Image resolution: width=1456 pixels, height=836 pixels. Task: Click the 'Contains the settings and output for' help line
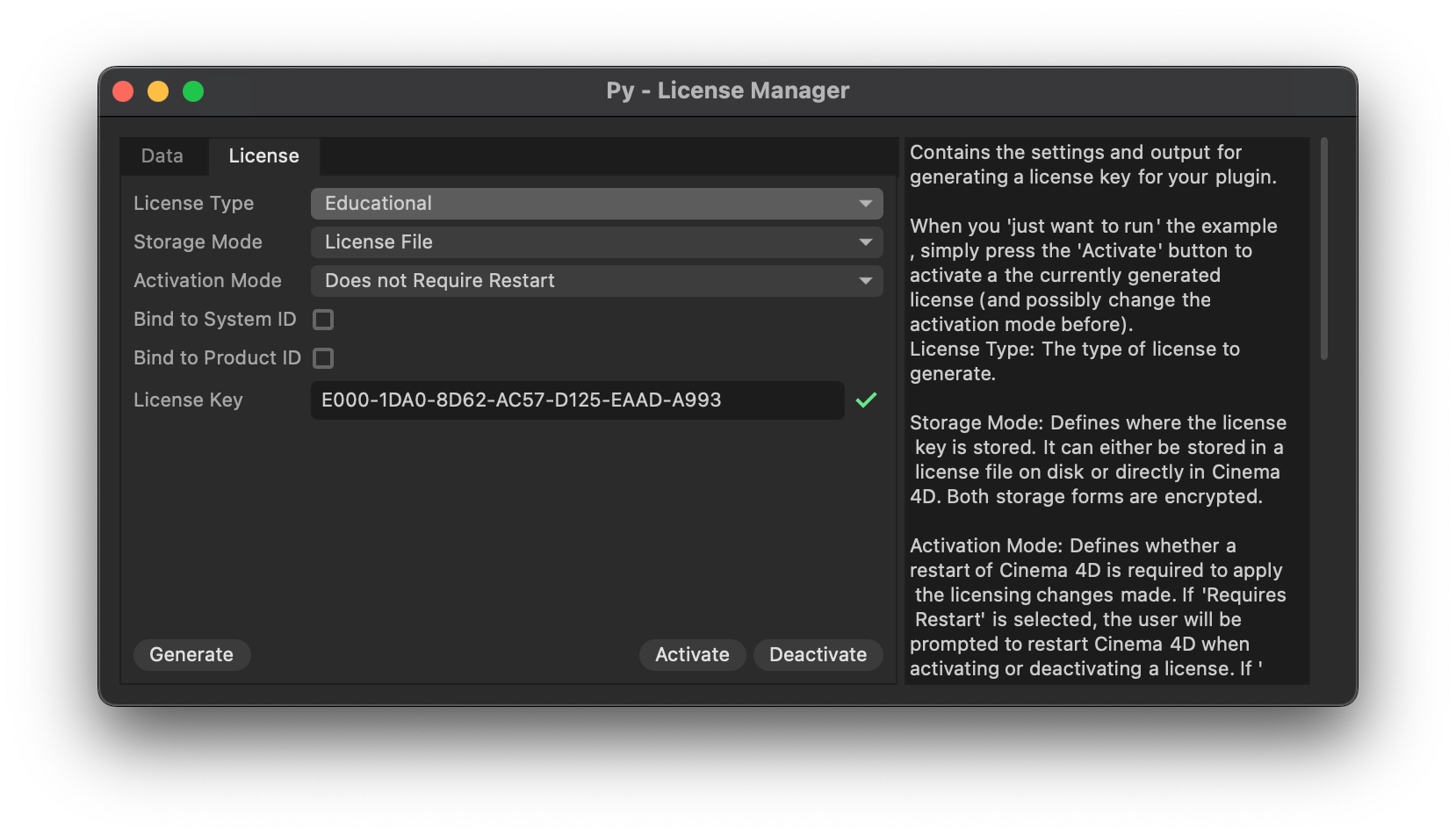[1076, 153]
